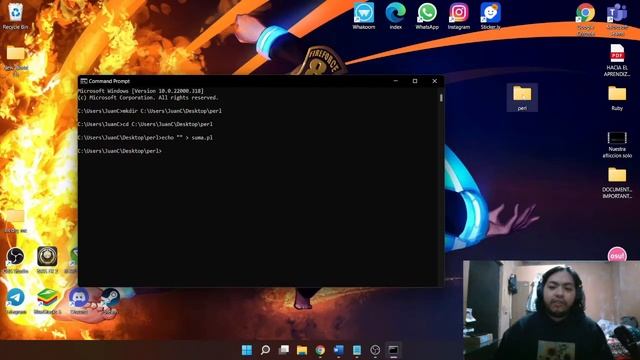Click the 'Microsoft Windows [Version' line
The image size is (640, 360).
(x=141, y=91)
